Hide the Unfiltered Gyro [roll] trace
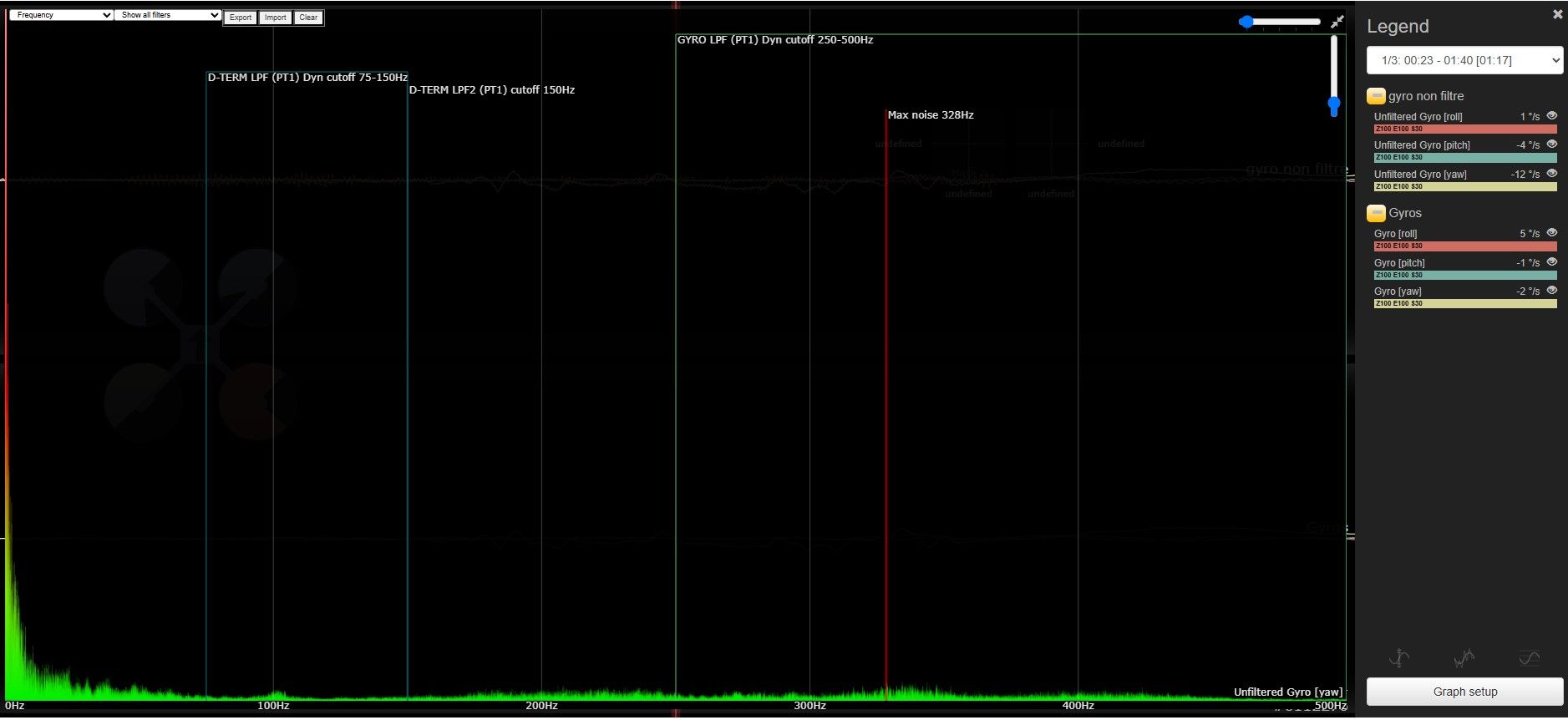The height and width of the screenshot is (720, 1568). click(1551, 116)
